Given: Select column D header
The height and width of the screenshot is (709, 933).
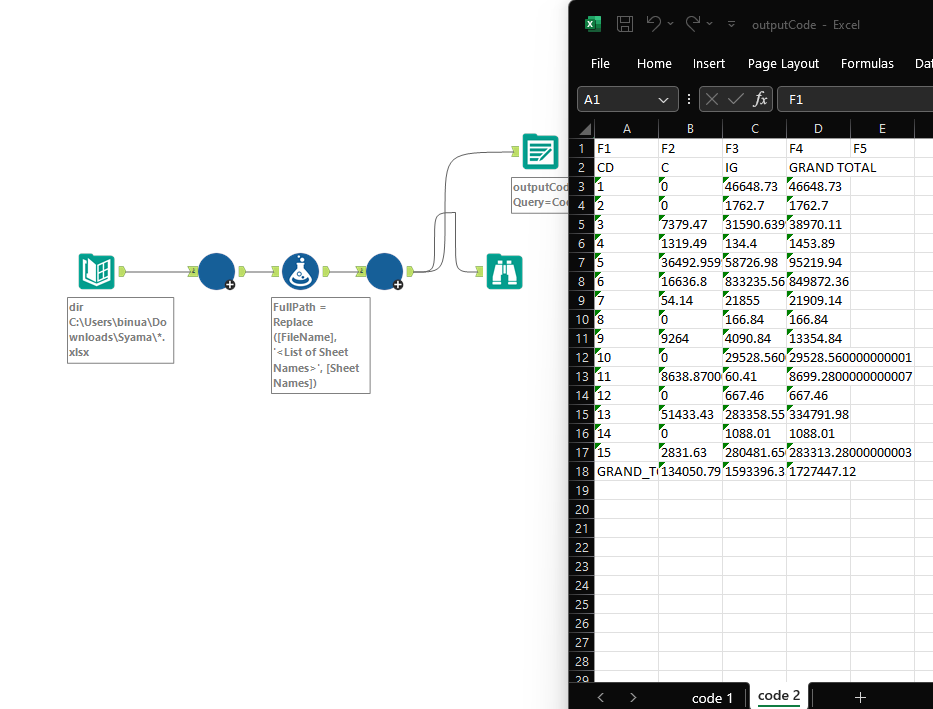Looking at the screenshot, I should [x=818, y=128].
